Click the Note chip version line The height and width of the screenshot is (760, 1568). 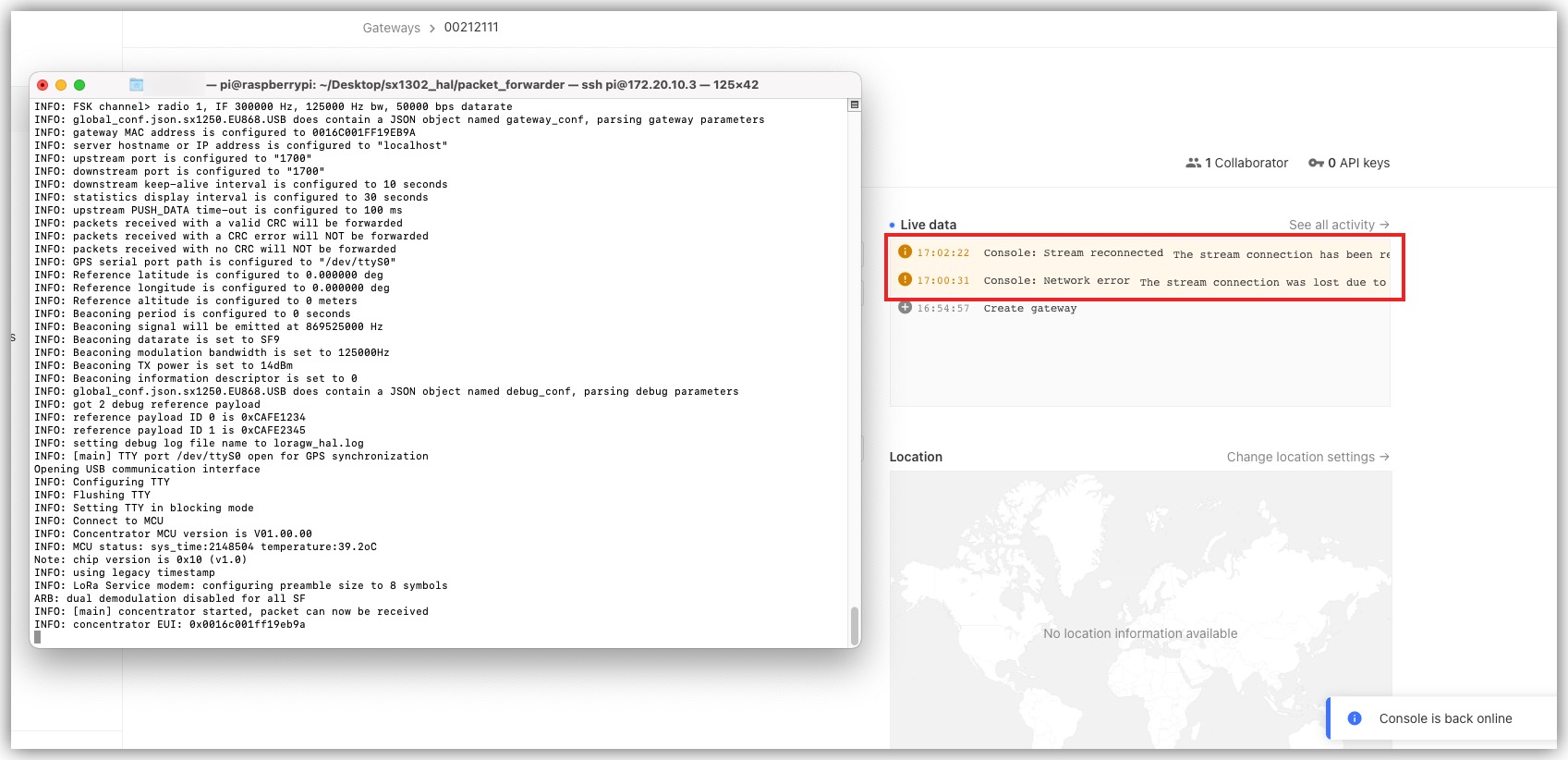pos(140,559)
